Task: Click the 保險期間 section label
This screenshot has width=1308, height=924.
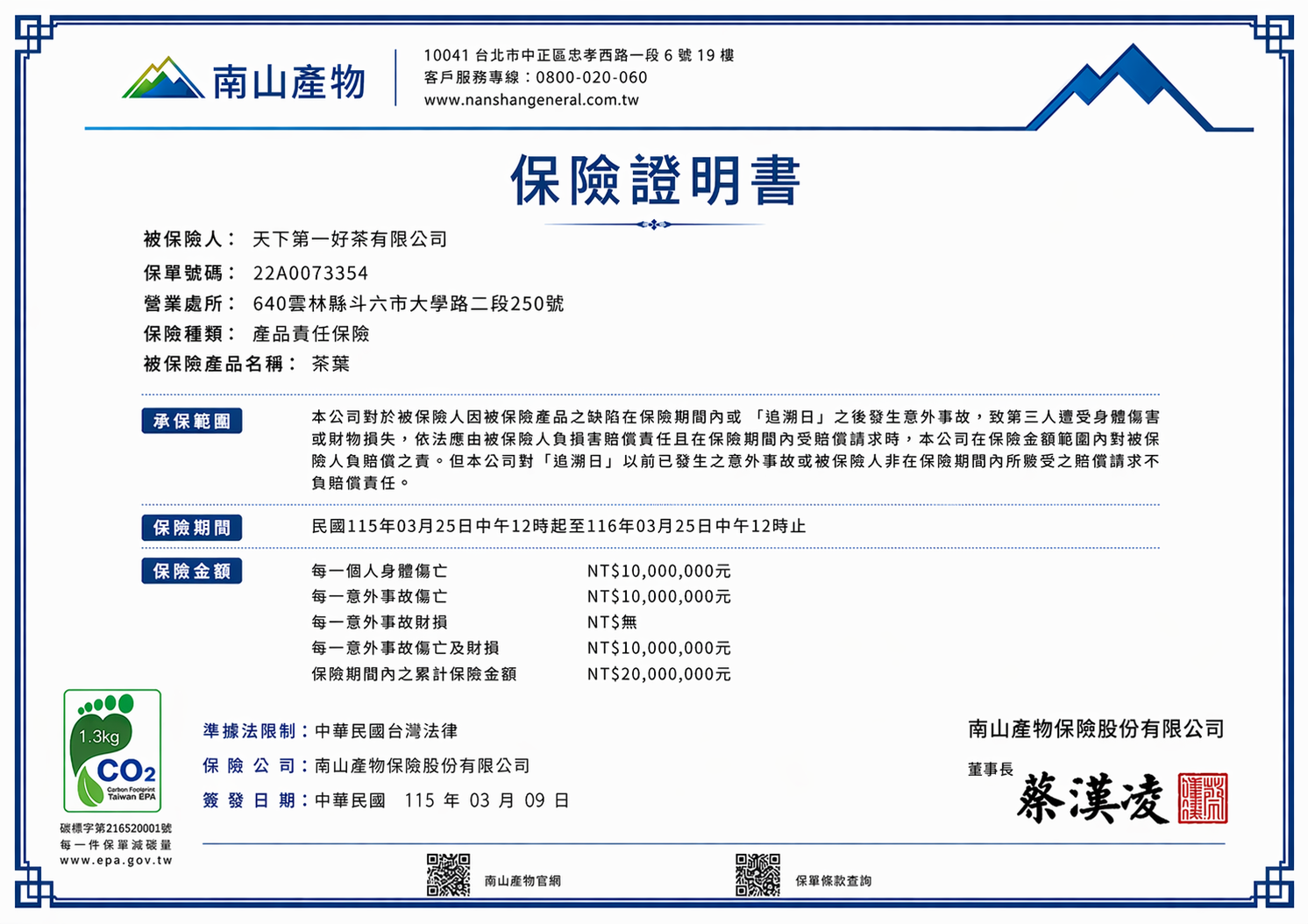Action: (x=192, y=528)
